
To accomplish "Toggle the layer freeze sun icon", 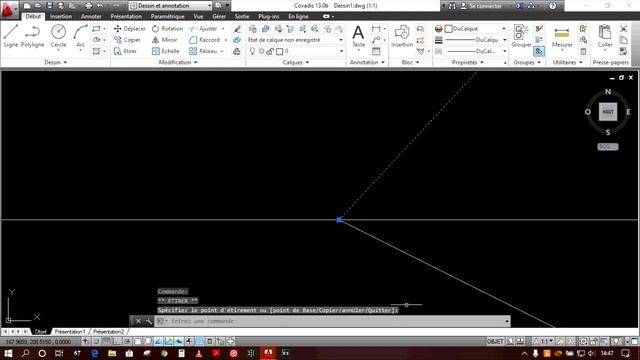I will point(261,51).
